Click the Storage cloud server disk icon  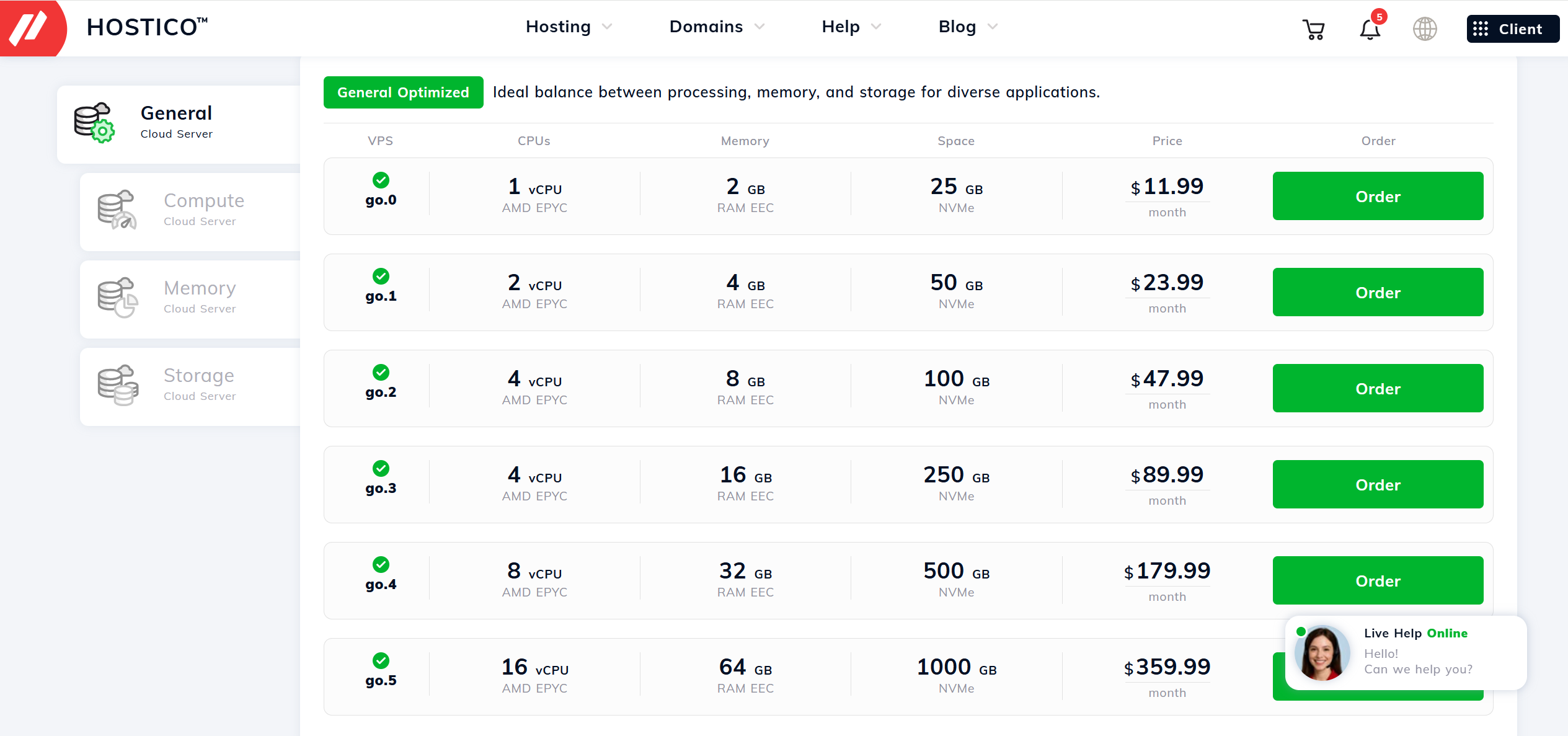(x=117, y=385)
